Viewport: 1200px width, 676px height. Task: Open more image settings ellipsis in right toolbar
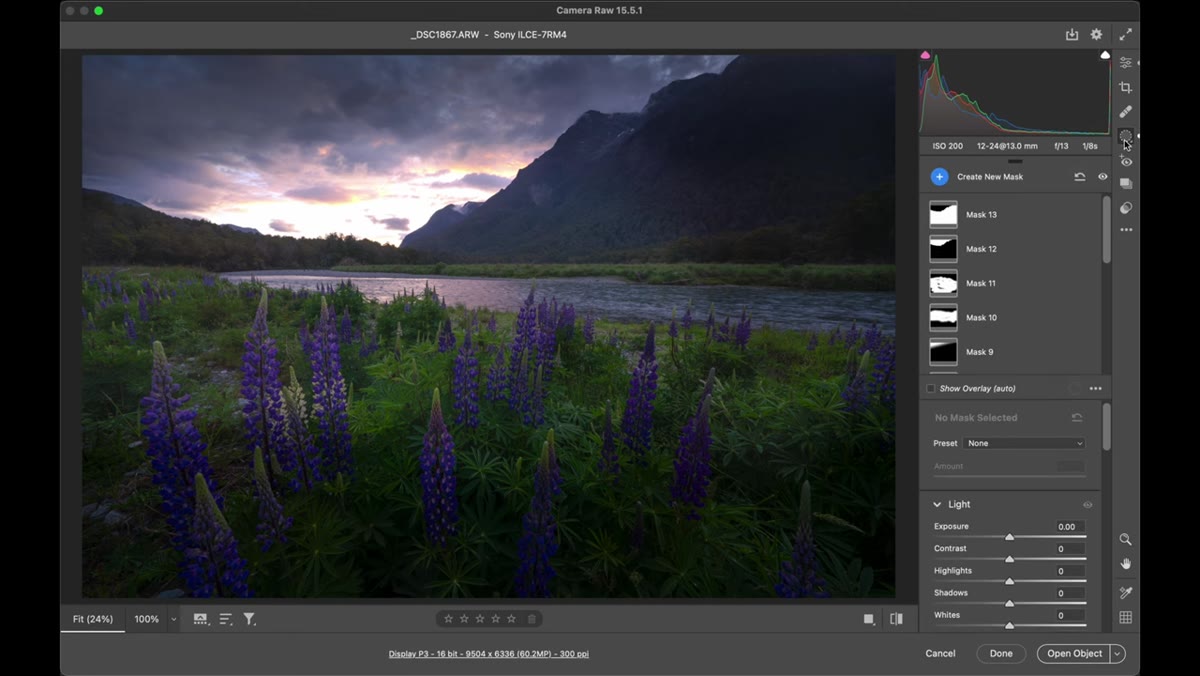click(1126, 230)
